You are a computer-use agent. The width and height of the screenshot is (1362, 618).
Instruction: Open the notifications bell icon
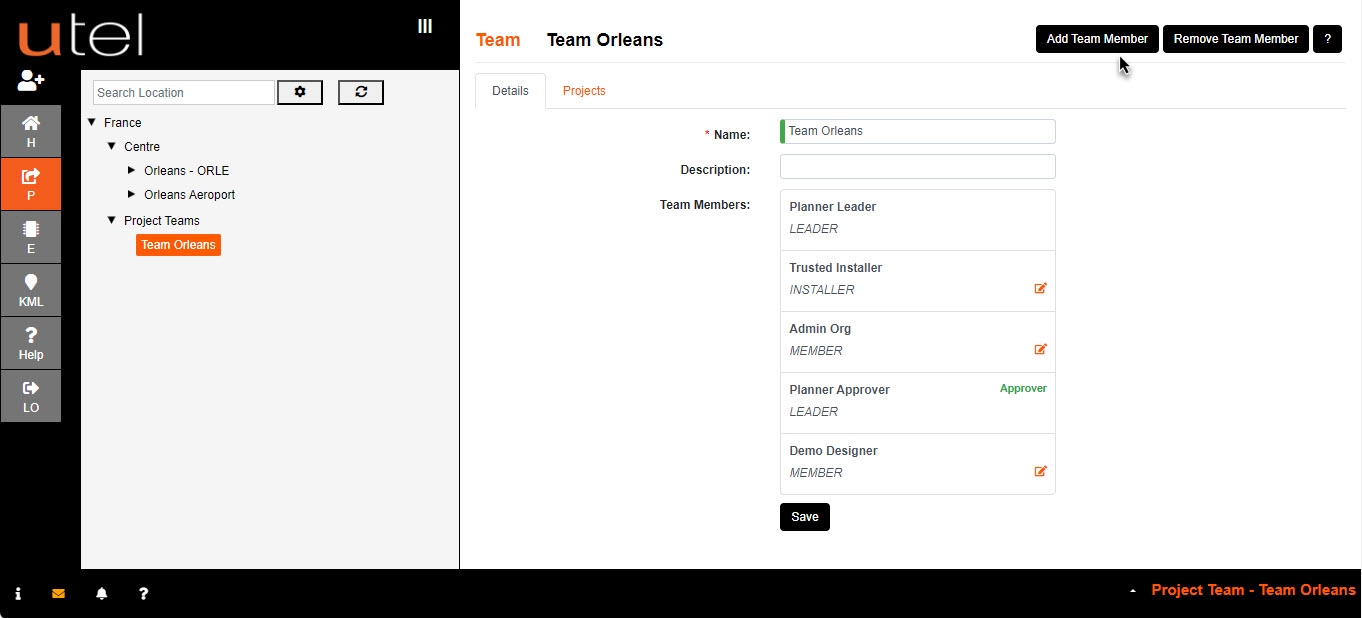101,593
